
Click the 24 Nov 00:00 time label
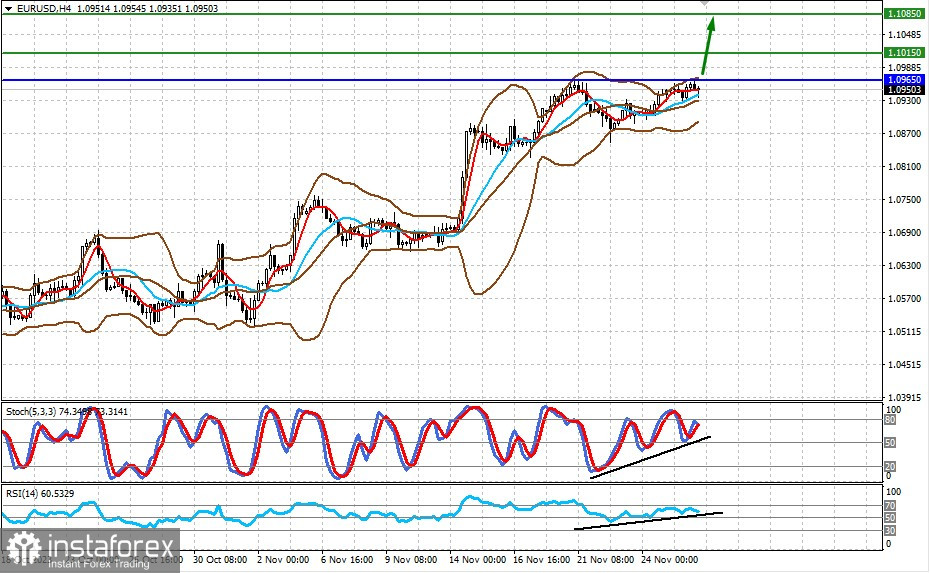pyautogui.click(x=670, y=560)
